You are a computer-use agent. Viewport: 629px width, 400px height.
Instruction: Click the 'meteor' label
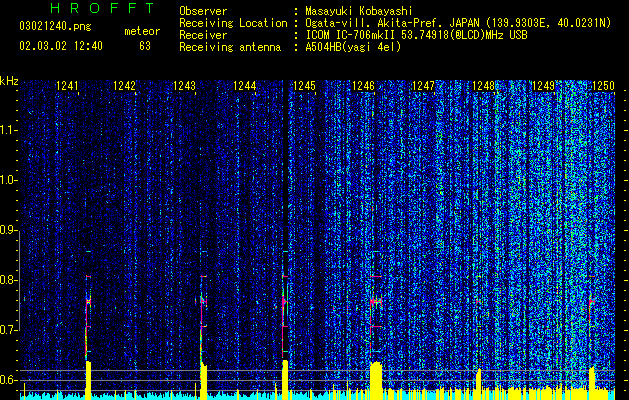coord(142,31)
